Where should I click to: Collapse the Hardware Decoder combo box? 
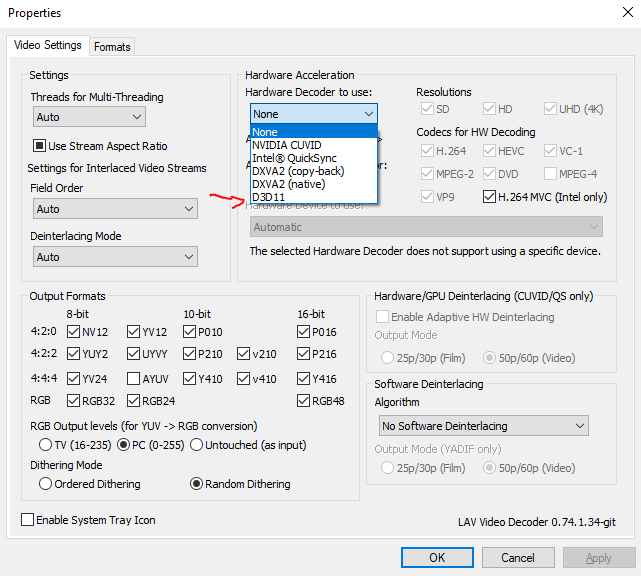[314, 114]
